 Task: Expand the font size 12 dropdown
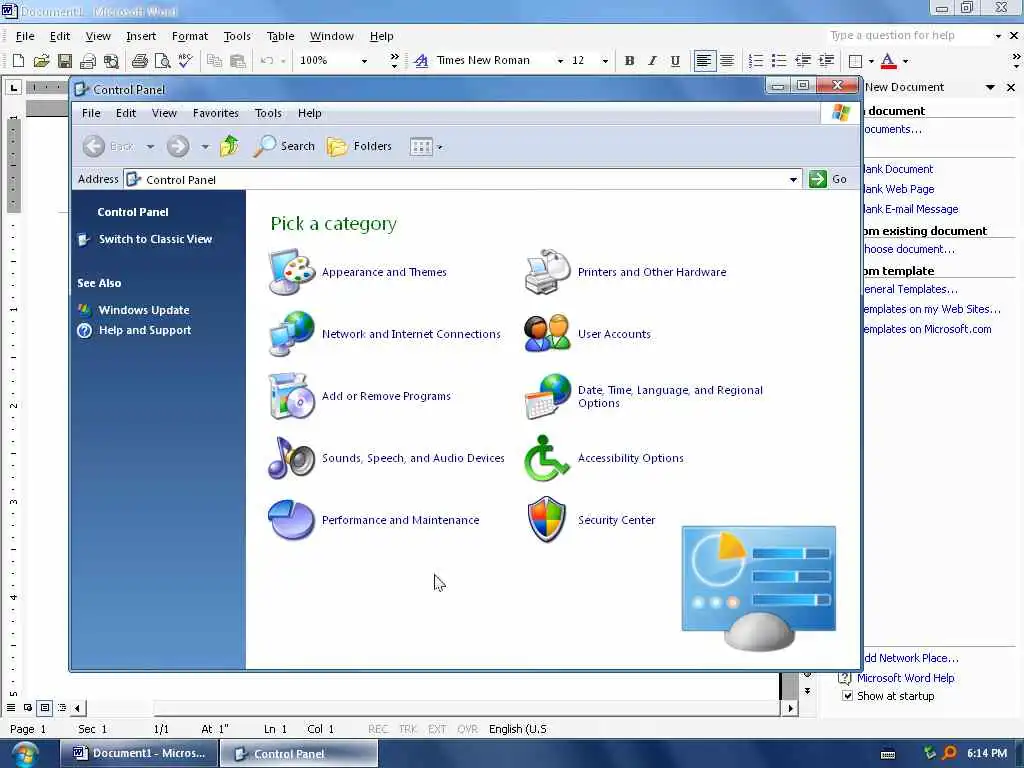605,61
